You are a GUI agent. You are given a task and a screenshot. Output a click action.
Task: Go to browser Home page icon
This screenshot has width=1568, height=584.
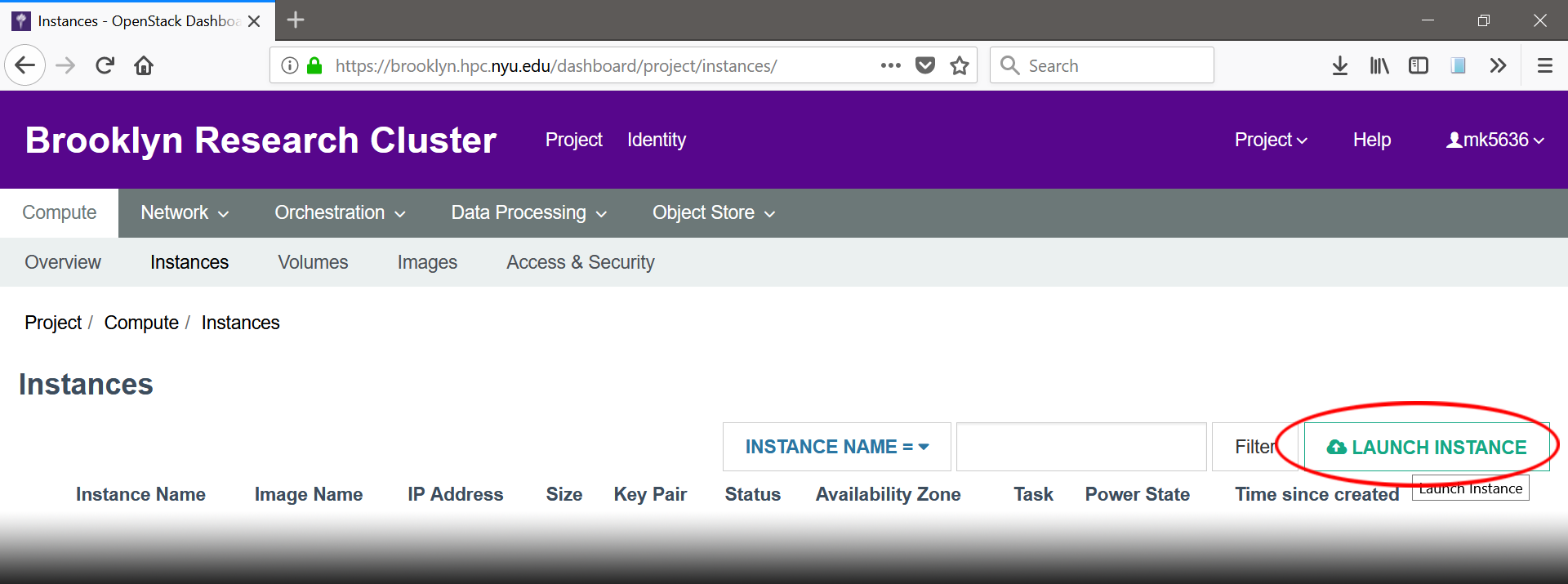[x=144, y=65]
